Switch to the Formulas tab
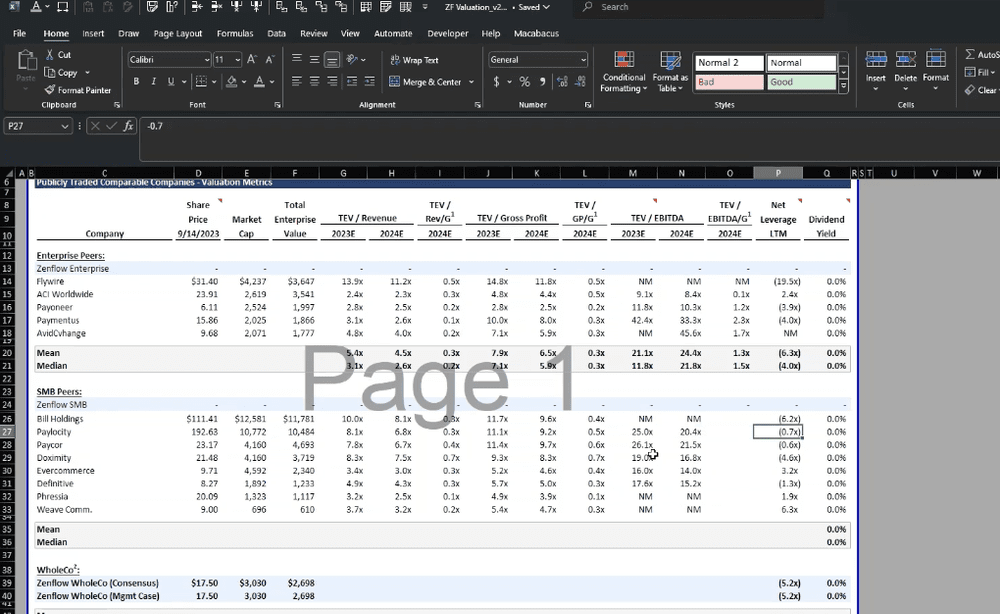 coord(235,33)
